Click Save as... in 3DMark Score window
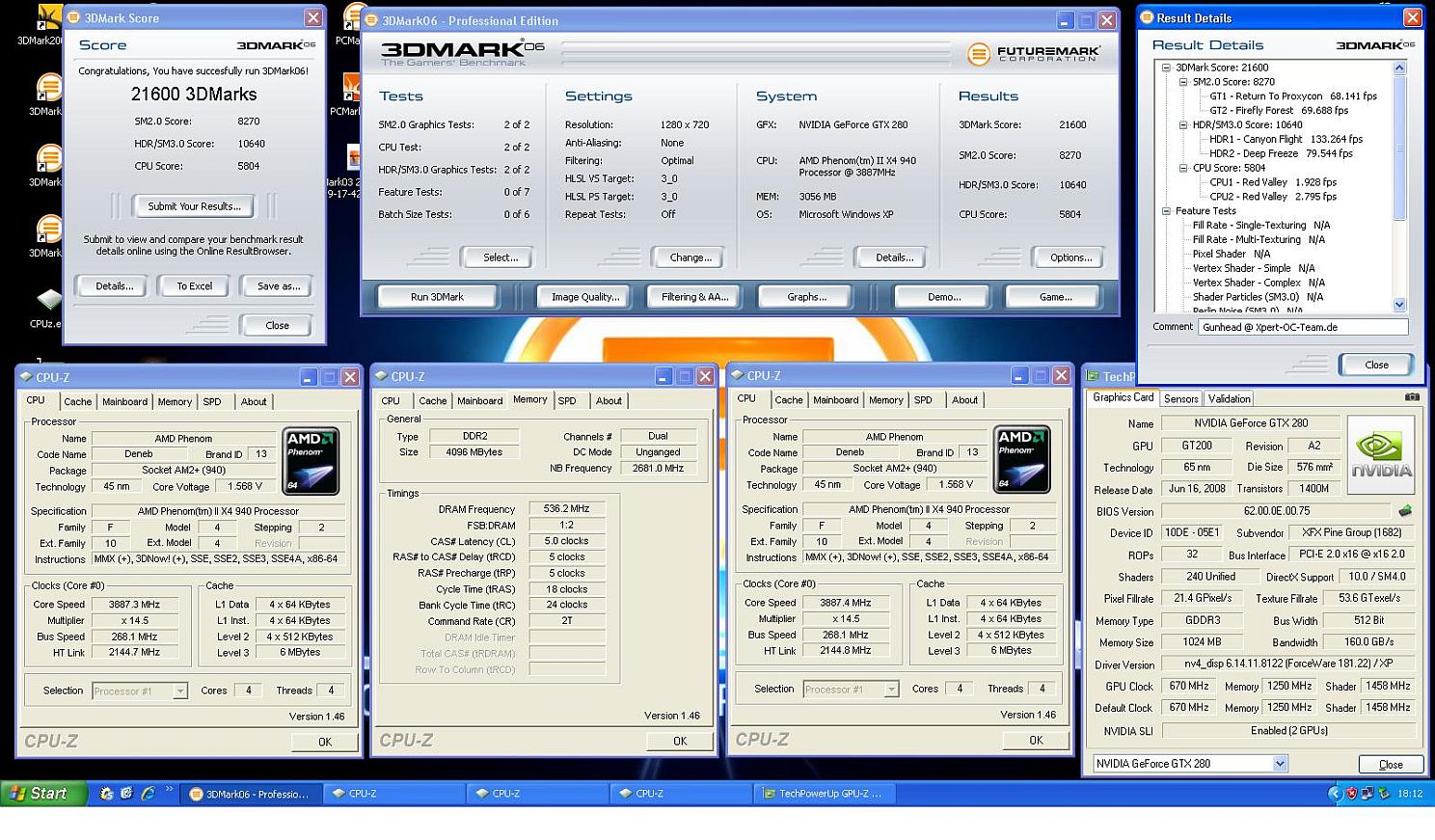 coord(278,285)
